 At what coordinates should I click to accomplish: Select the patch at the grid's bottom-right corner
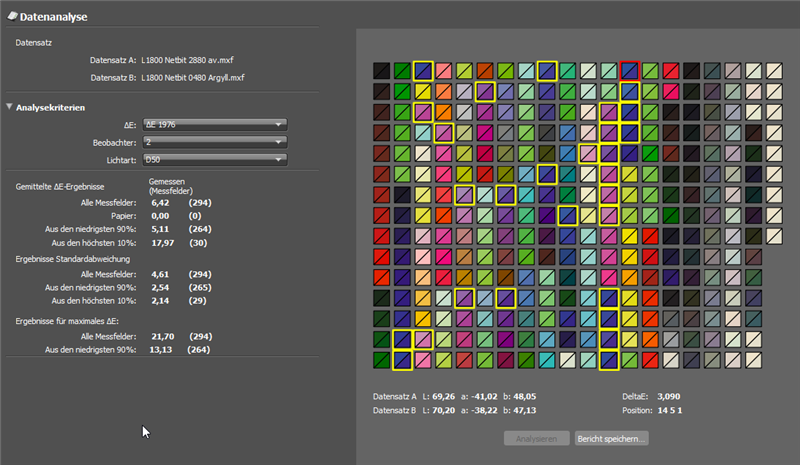tap(754, 360)
